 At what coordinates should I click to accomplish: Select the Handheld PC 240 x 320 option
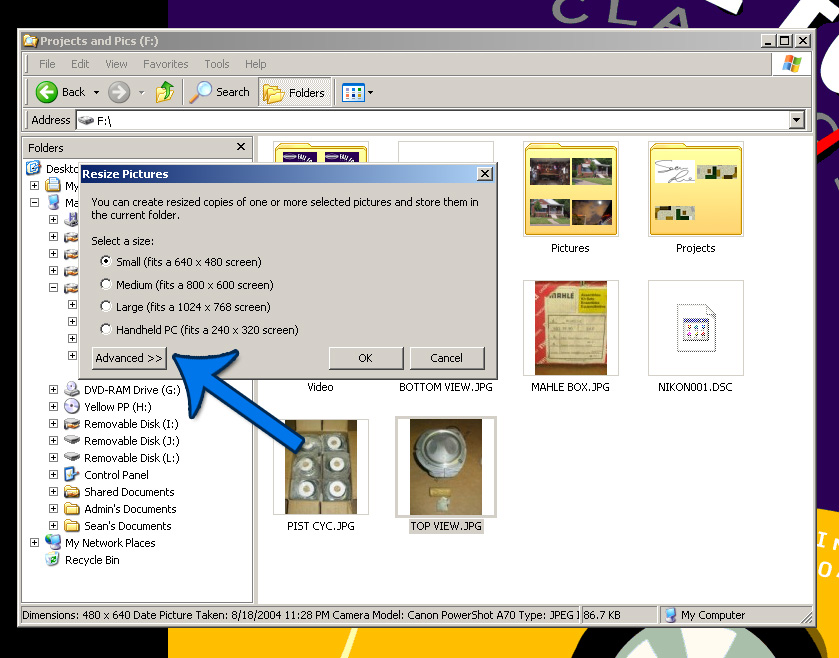click(x=106, y=330)
